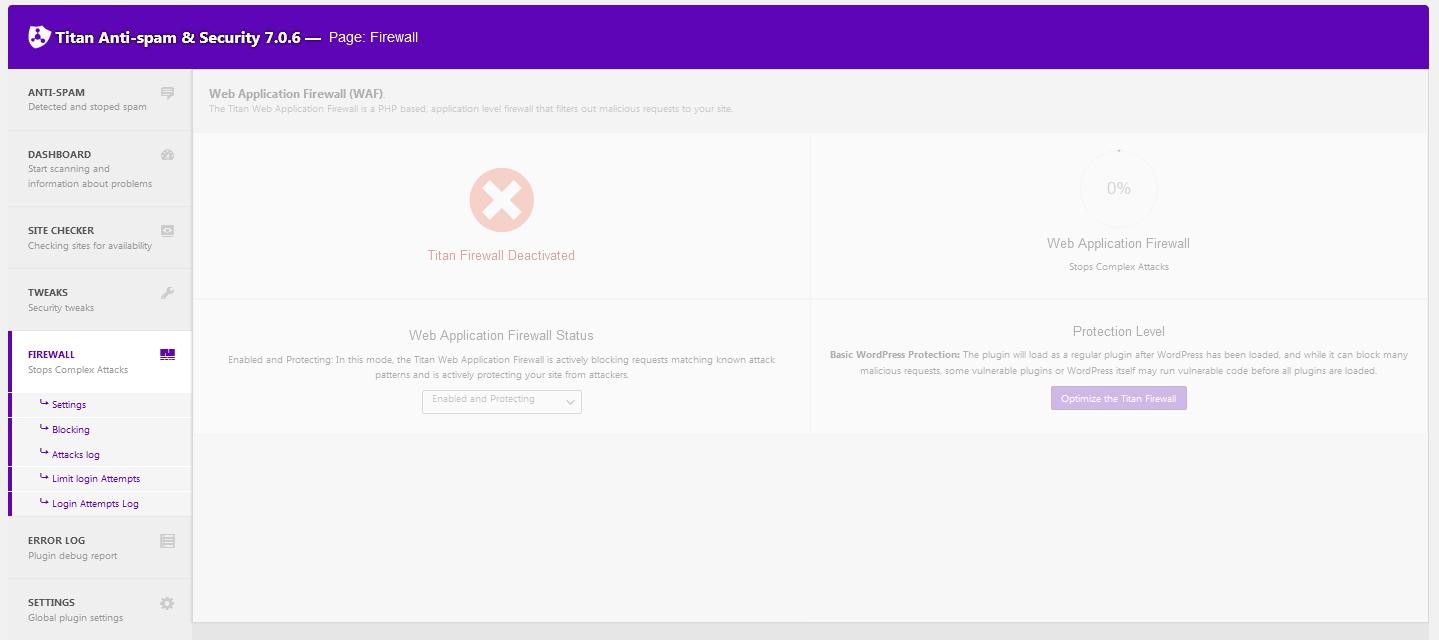
Task: Click the Protection Level heading
Action: [x=1118, y=331]
